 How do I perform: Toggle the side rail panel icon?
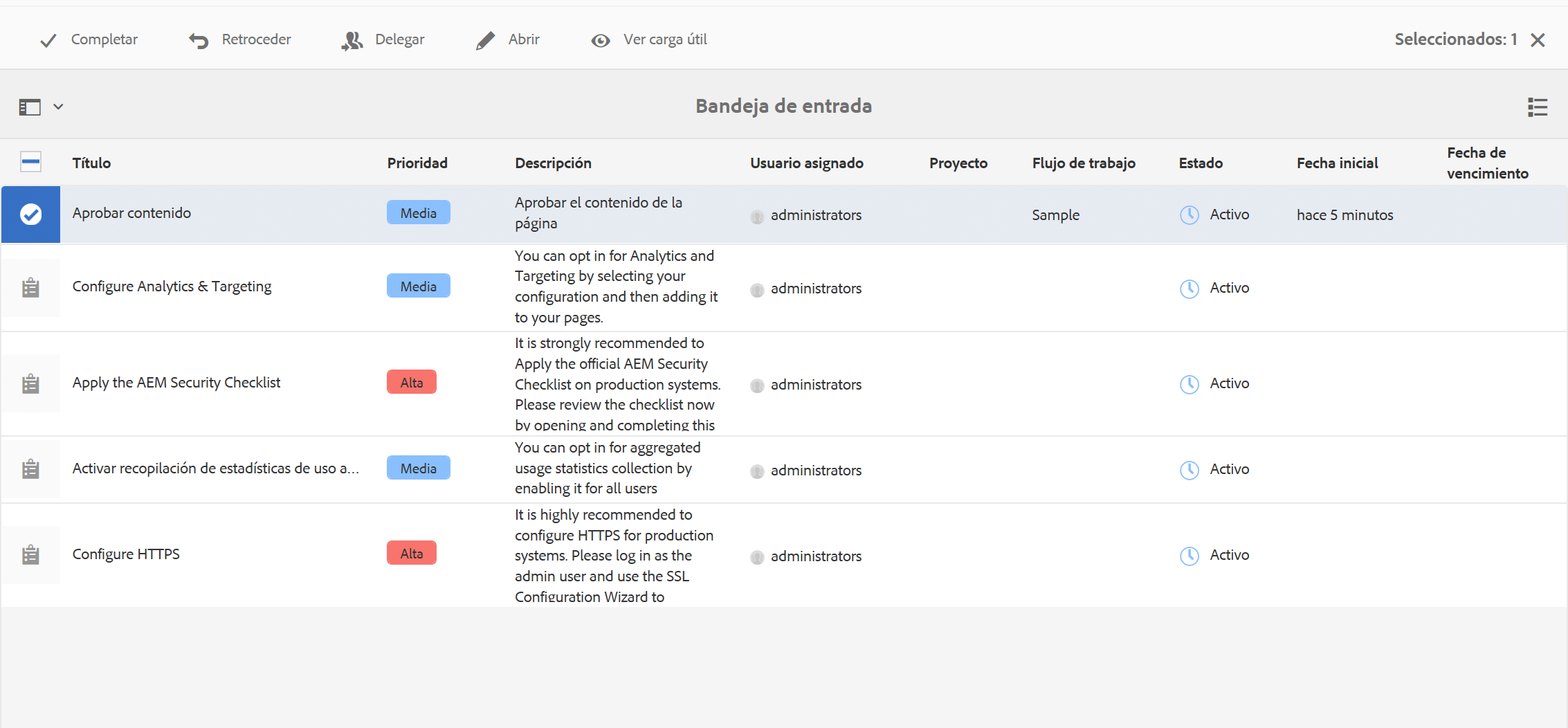[x=30, y=107]
